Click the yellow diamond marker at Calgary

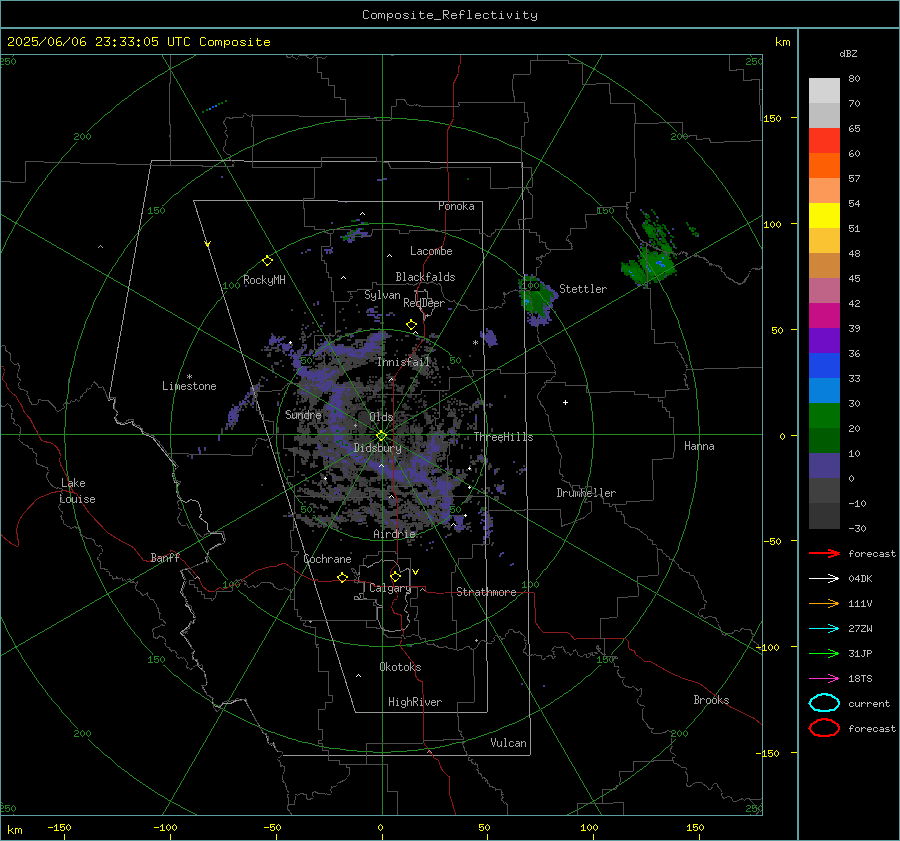[395, 576]
